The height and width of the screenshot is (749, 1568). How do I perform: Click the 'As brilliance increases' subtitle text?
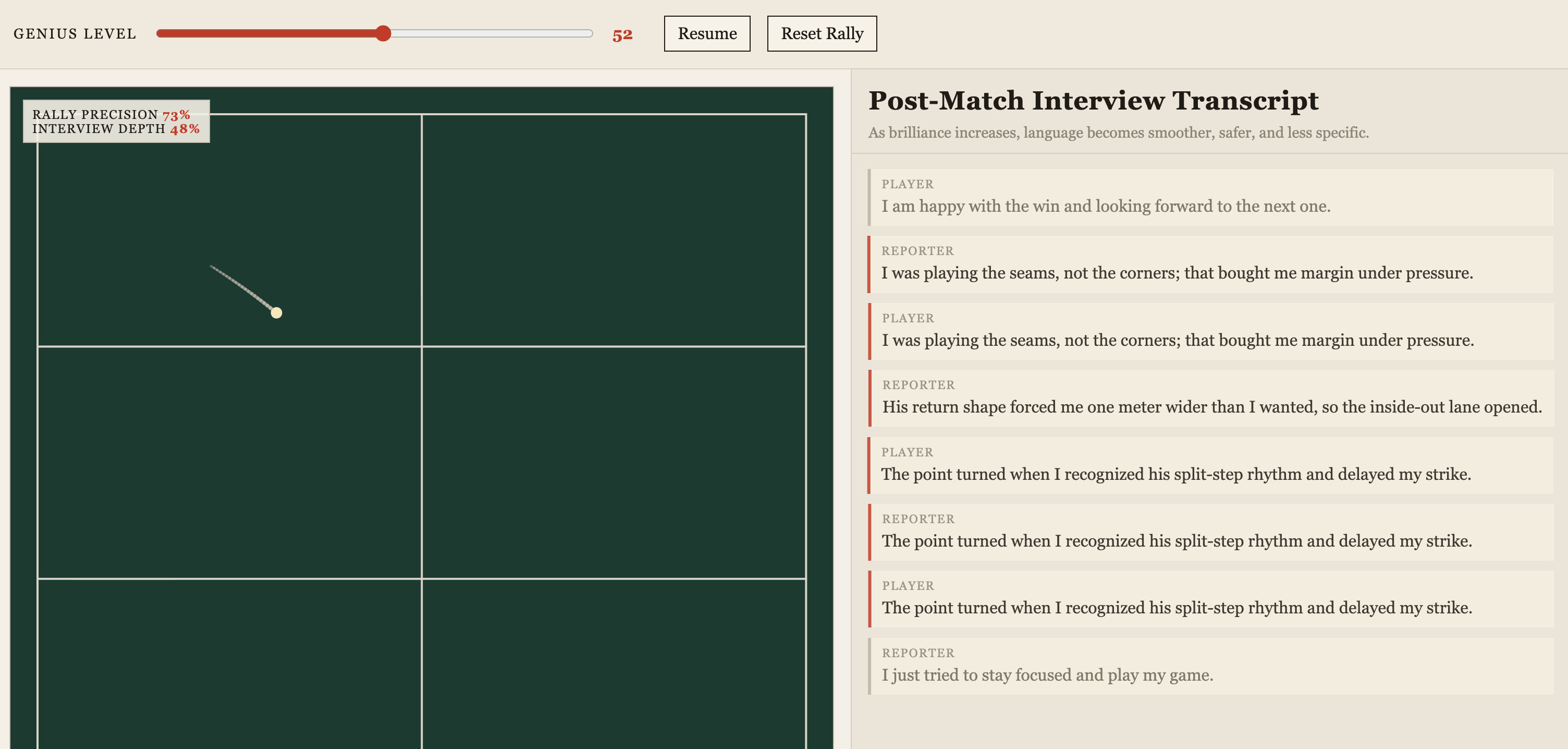1118,133
